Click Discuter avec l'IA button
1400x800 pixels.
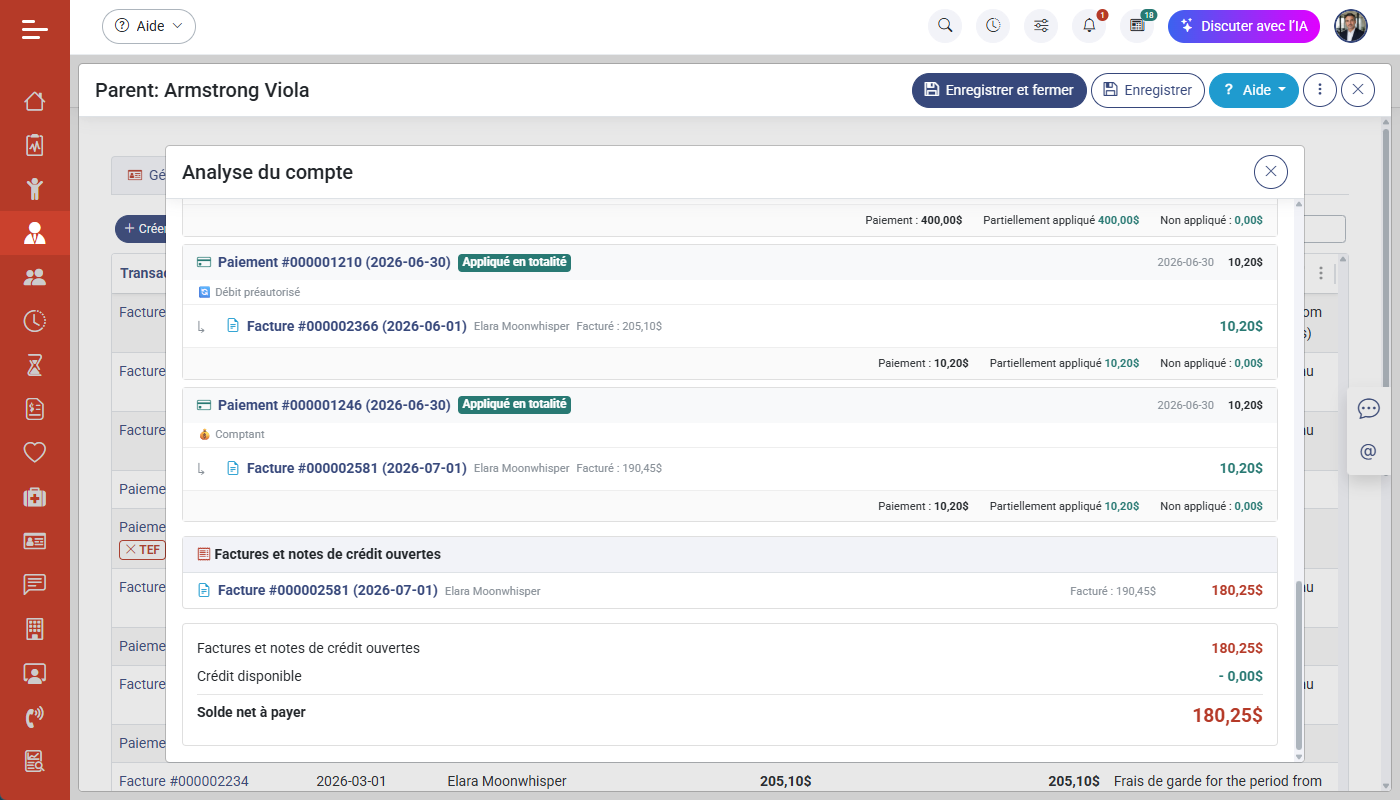pos(1244,26)
